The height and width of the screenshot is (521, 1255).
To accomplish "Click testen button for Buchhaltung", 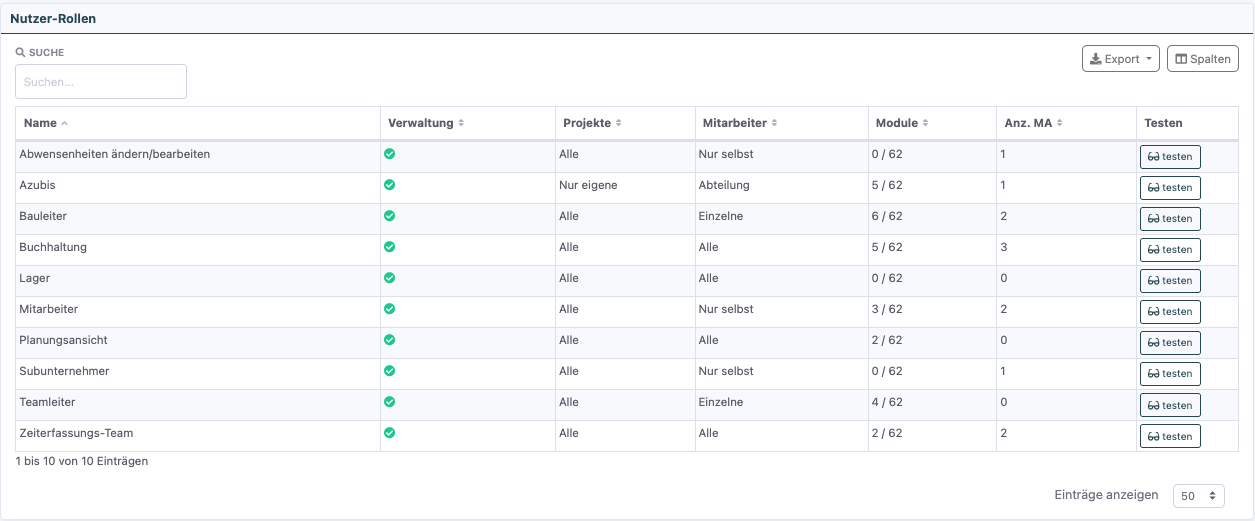I will [1170, 250].
